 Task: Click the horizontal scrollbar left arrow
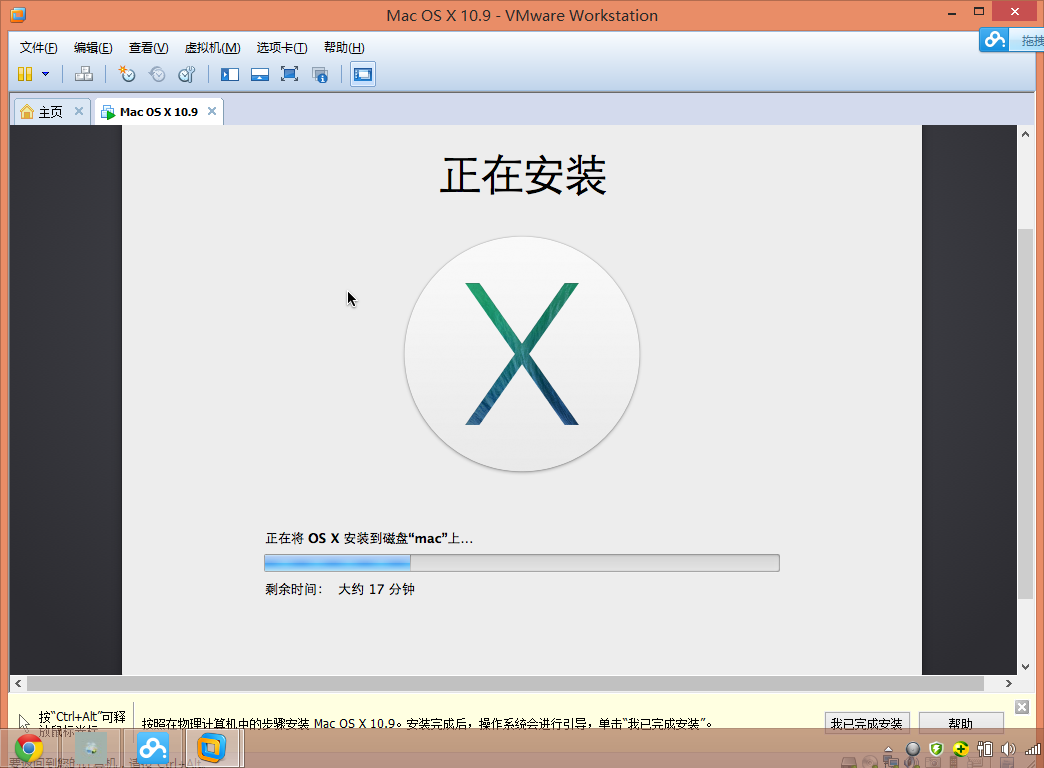pyautogui.click(x=18, y=683)
